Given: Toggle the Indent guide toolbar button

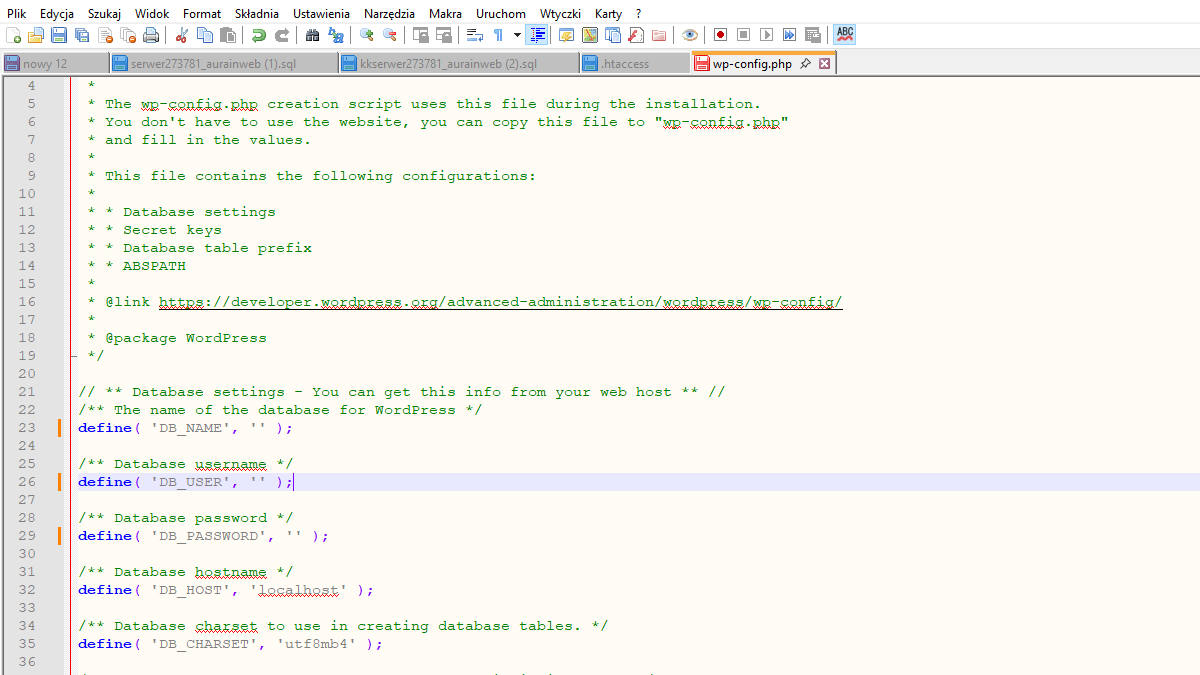Looking at the screenshot, I should tap(537, 35).
